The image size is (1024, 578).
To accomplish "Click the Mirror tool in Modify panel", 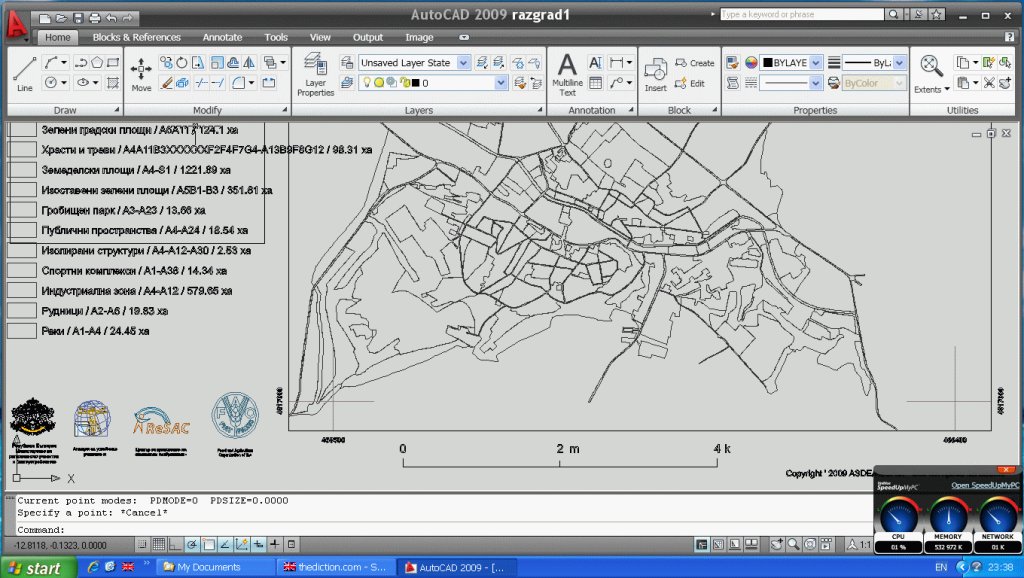I will coord(248,62).
